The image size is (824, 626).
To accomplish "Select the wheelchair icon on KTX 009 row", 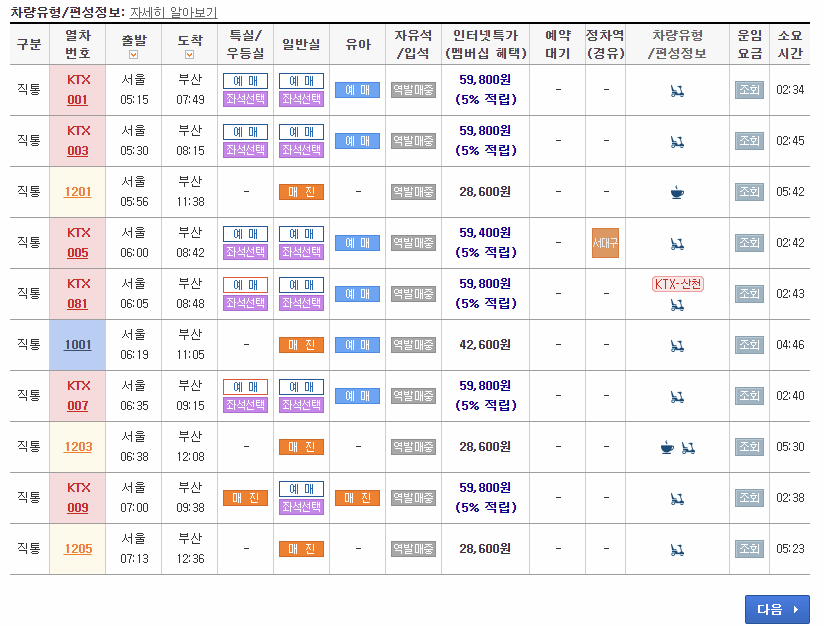I will click(676, 497).
